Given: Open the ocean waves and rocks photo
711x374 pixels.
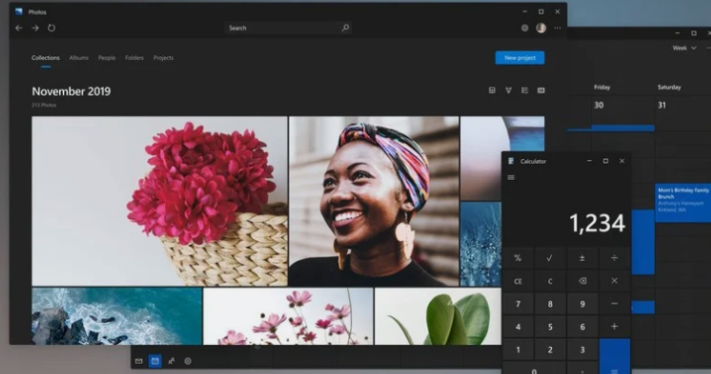Looking at the screenshot, I should pos(117,316).
